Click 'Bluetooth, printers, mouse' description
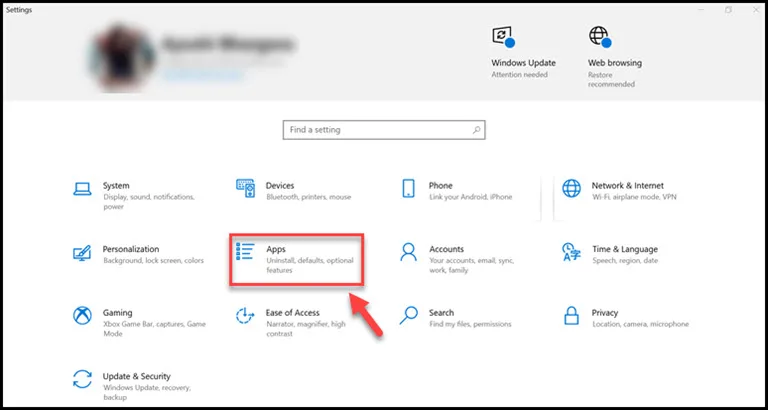The height and width of the screenshot is (410, 768). 309,197
